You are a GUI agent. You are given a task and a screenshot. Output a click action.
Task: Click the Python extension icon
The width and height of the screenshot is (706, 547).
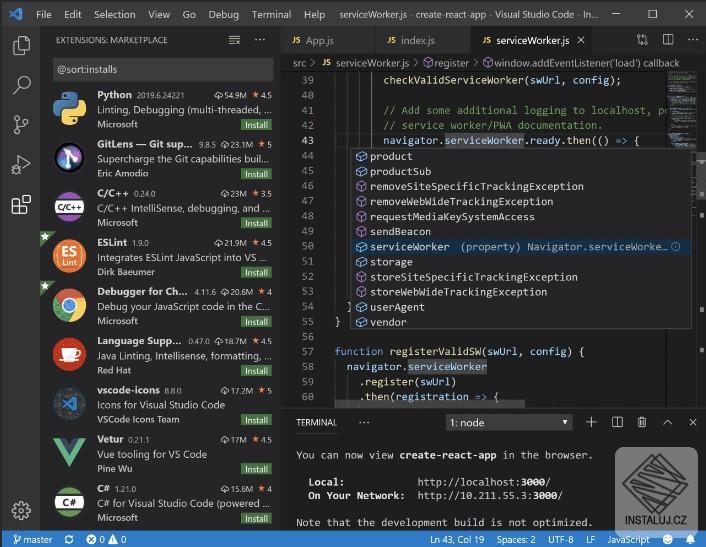69,108
